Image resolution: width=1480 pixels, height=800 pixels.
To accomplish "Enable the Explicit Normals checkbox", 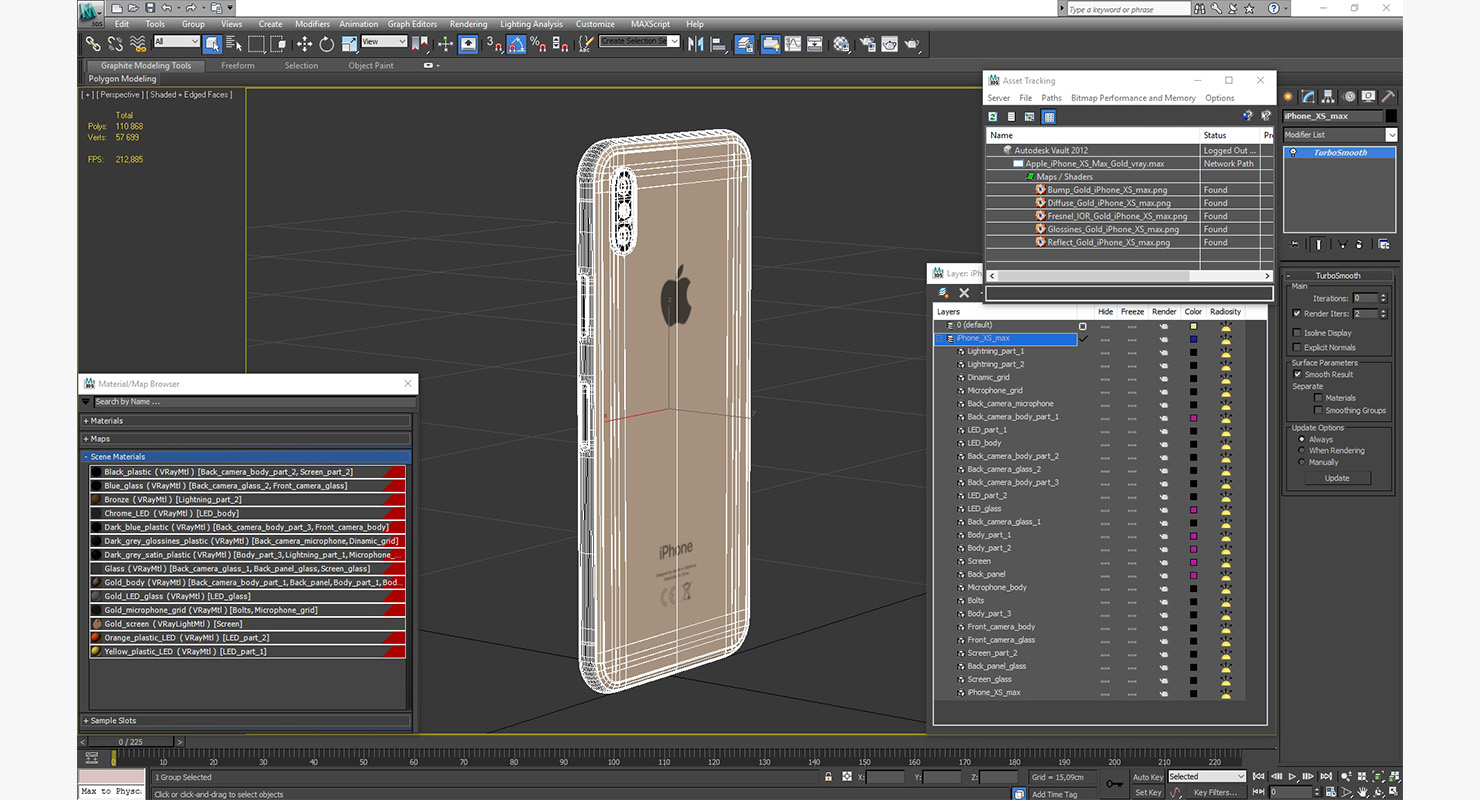I will [x=1297, y=347].
